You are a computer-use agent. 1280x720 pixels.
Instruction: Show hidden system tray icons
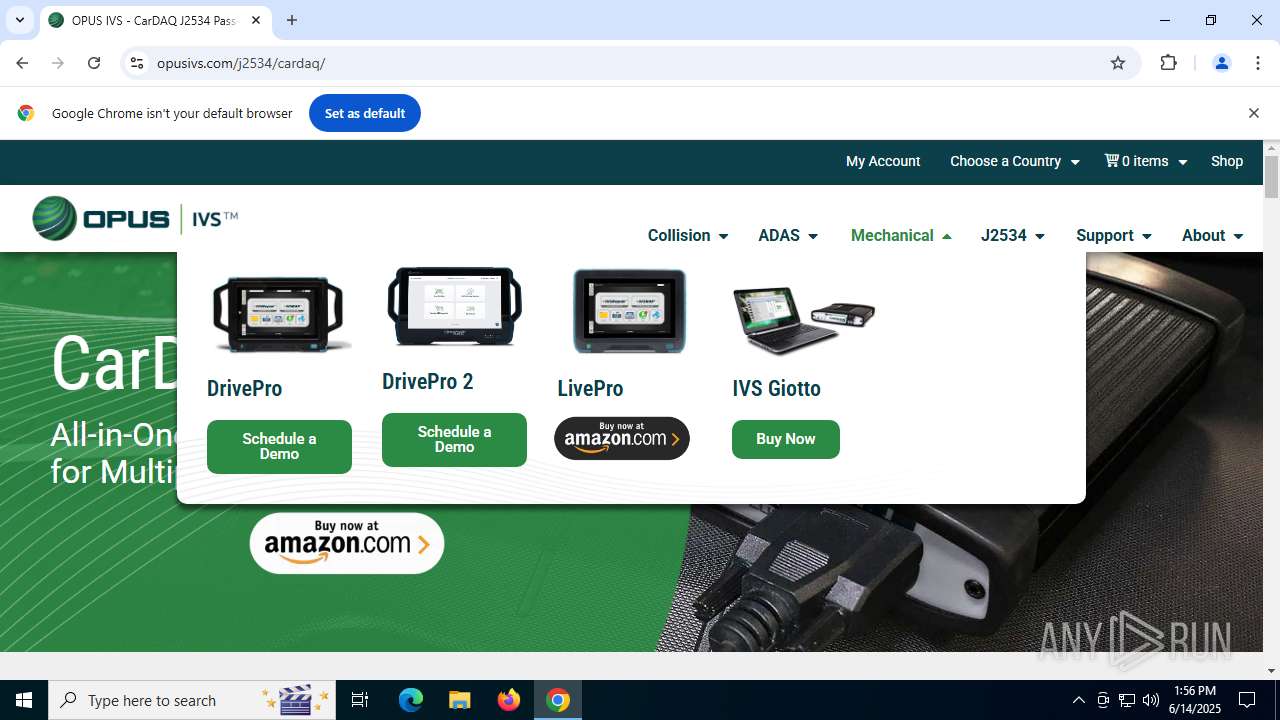(x=1078, y=700)
